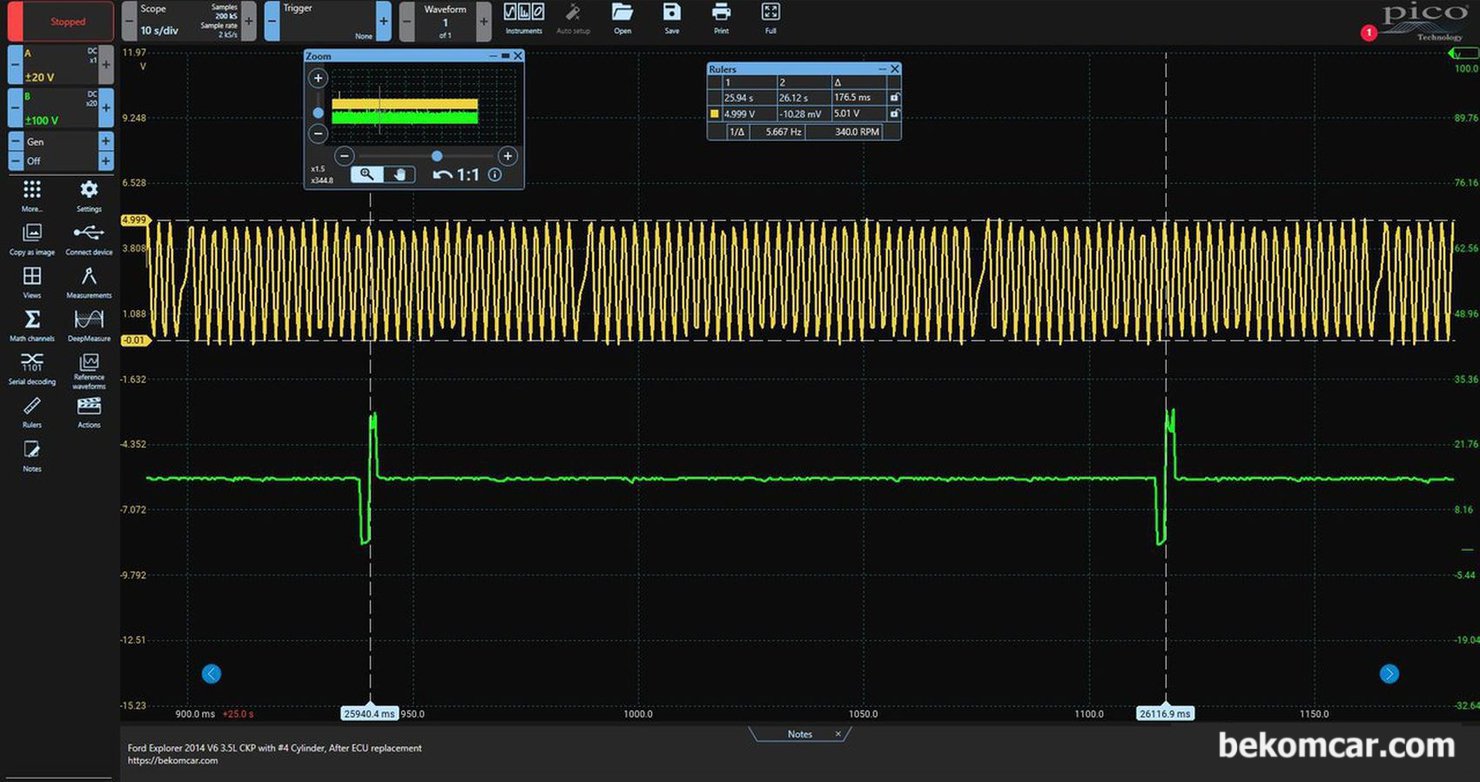Viewport: 1480px width, 782px height.
Task: Click minus beside Off generator state
Action: (x=15, y=161)
